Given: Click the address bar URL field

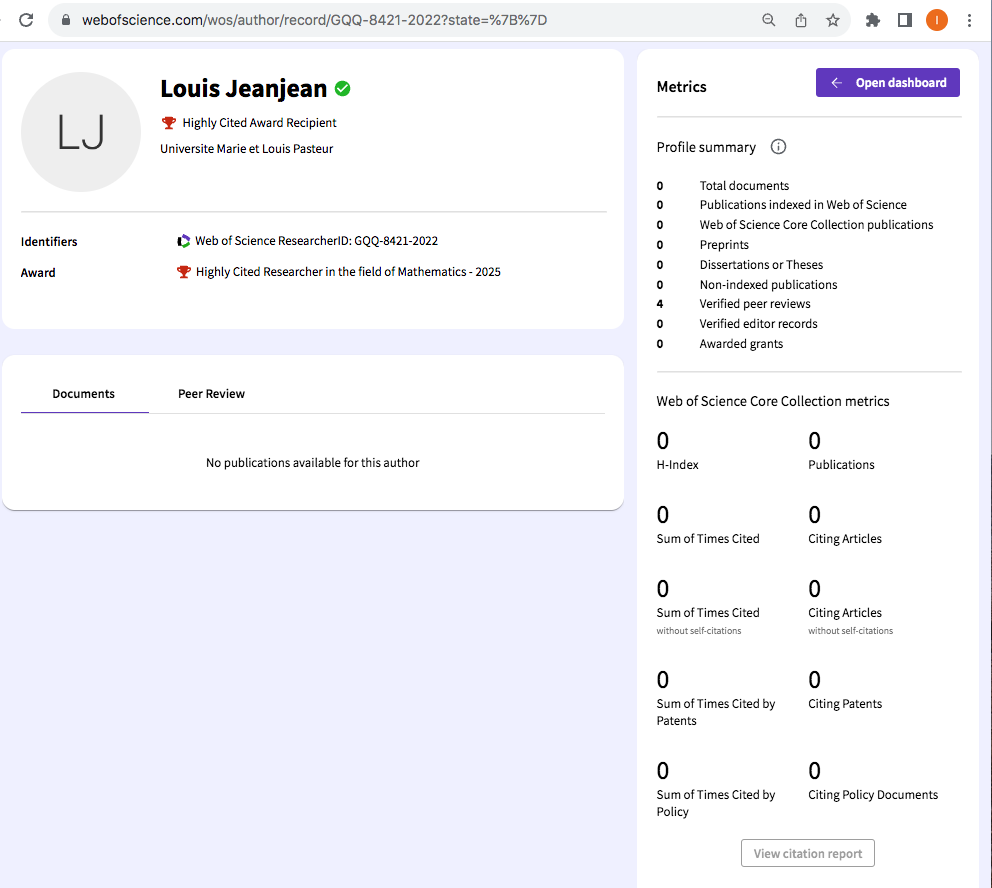Looking at the screenshot, I should click(x=400, y=20).
